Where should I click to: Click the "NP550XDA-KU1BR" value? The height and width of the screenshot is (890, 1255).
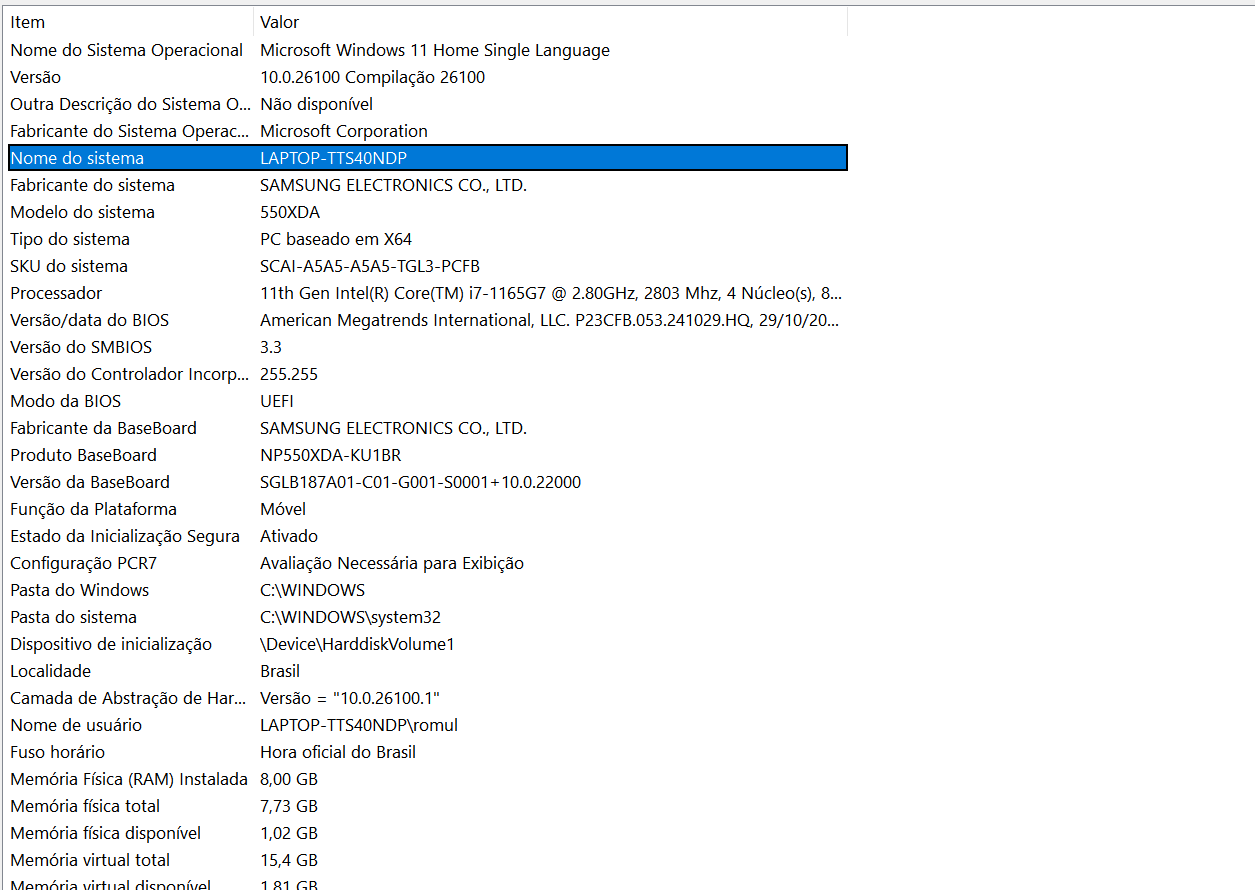[x=330, y=455]
